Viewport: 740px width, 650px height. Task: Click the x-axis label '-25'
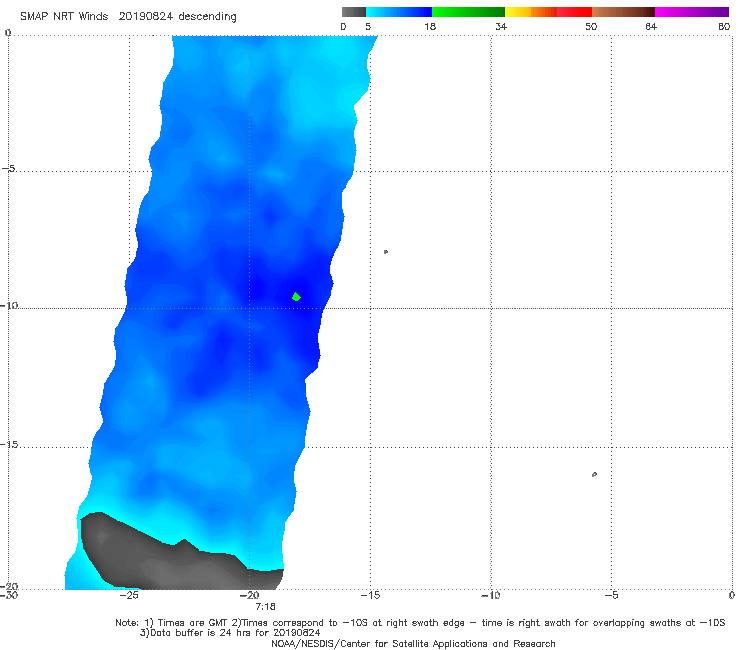tap(129, 596)
